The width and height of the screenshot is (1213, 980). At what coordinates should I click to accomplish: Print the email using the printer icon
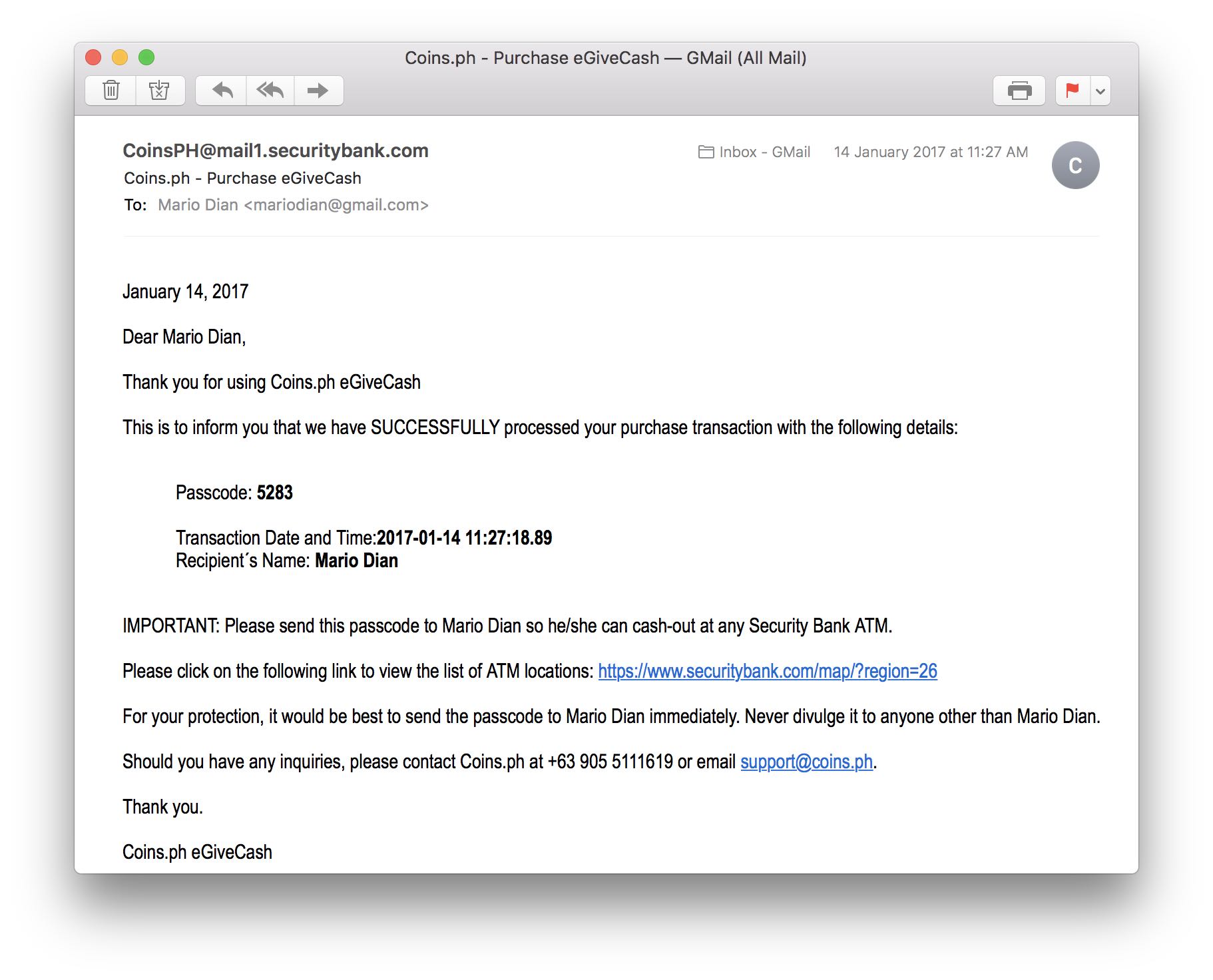coord(1019,90)
